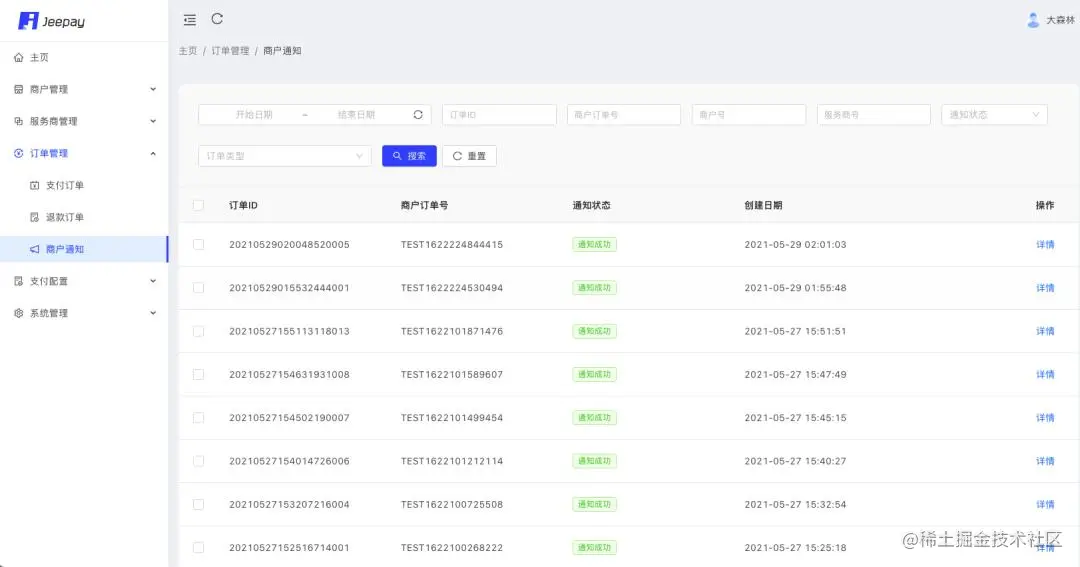Open the 主页 sidebar item
Image resolution: width=1080 pixels, height=567 pixels.
84,57
